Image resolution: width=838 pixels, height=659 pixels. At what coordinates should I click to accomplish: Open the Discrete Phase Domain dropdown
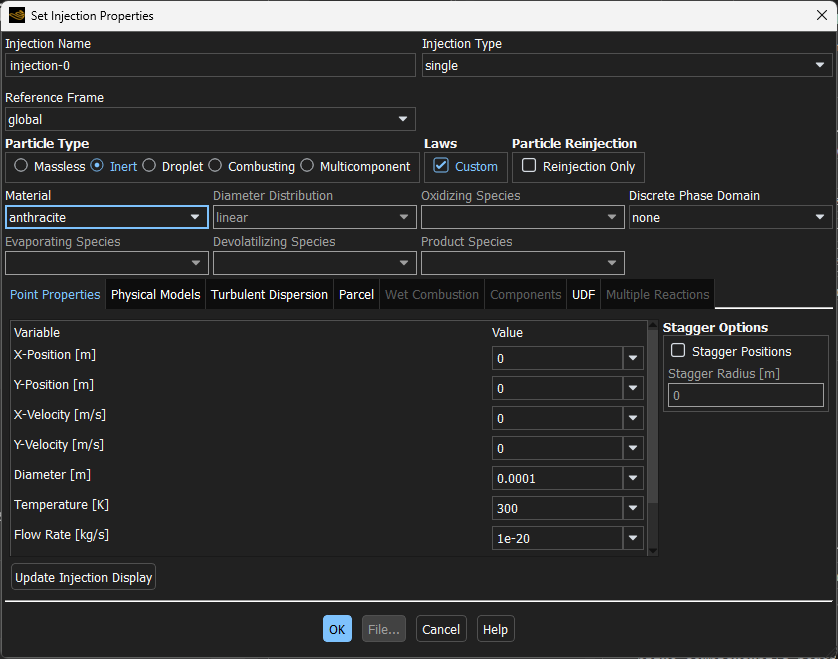coord(730,217)
